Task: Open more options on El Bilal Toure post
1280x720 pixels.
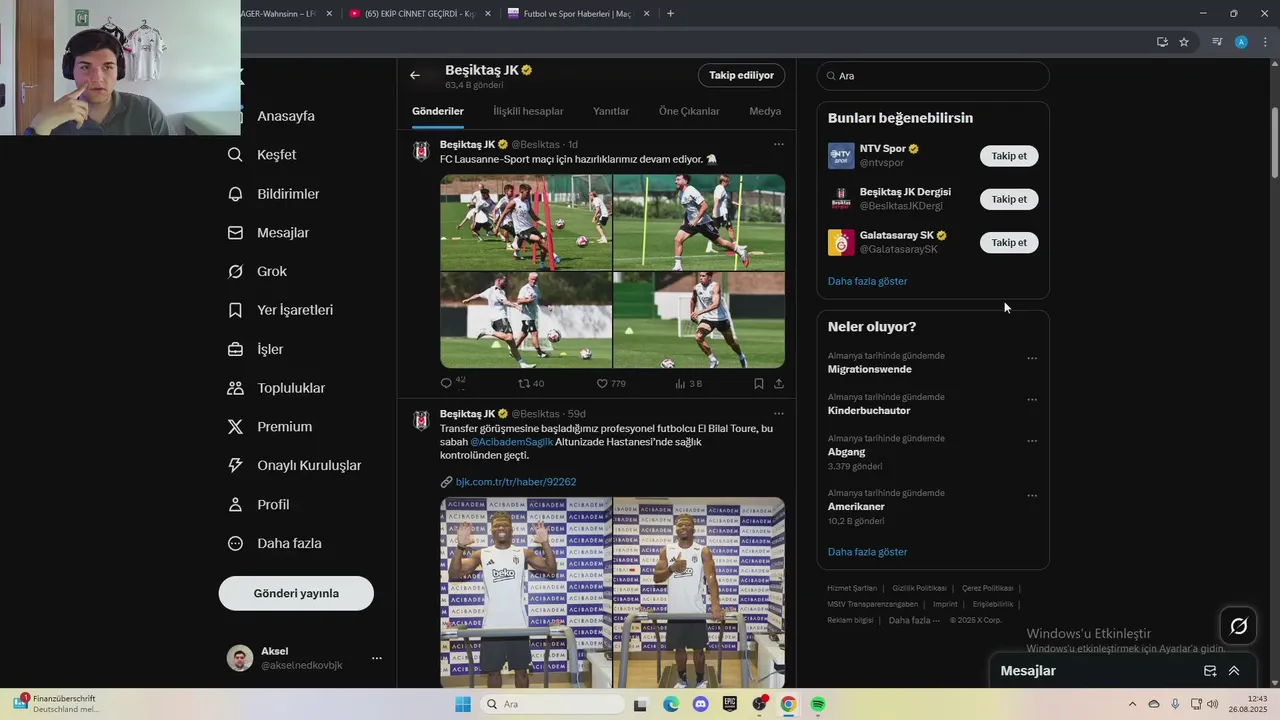Action: [778, 414]
